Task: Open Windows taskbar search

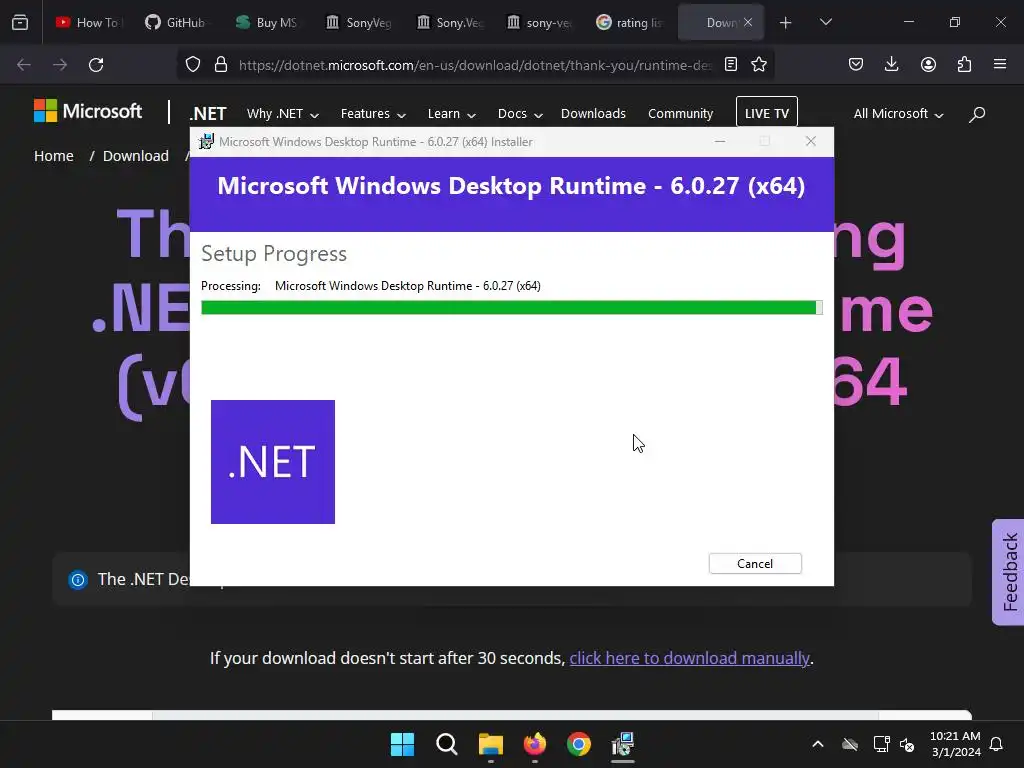Action: (x=447, y=744)
